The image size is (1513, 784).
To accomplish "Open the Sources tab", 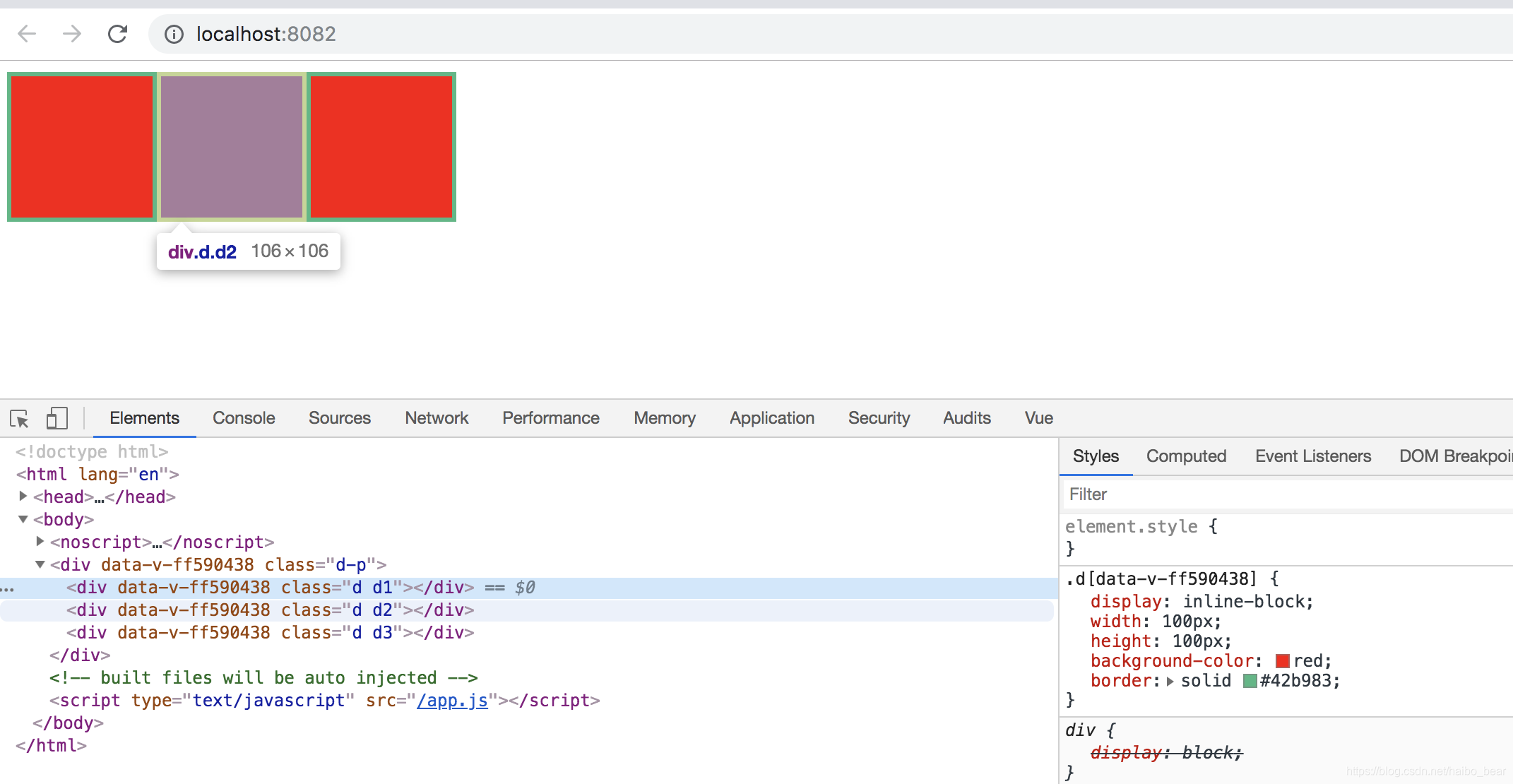I will 339,418.
